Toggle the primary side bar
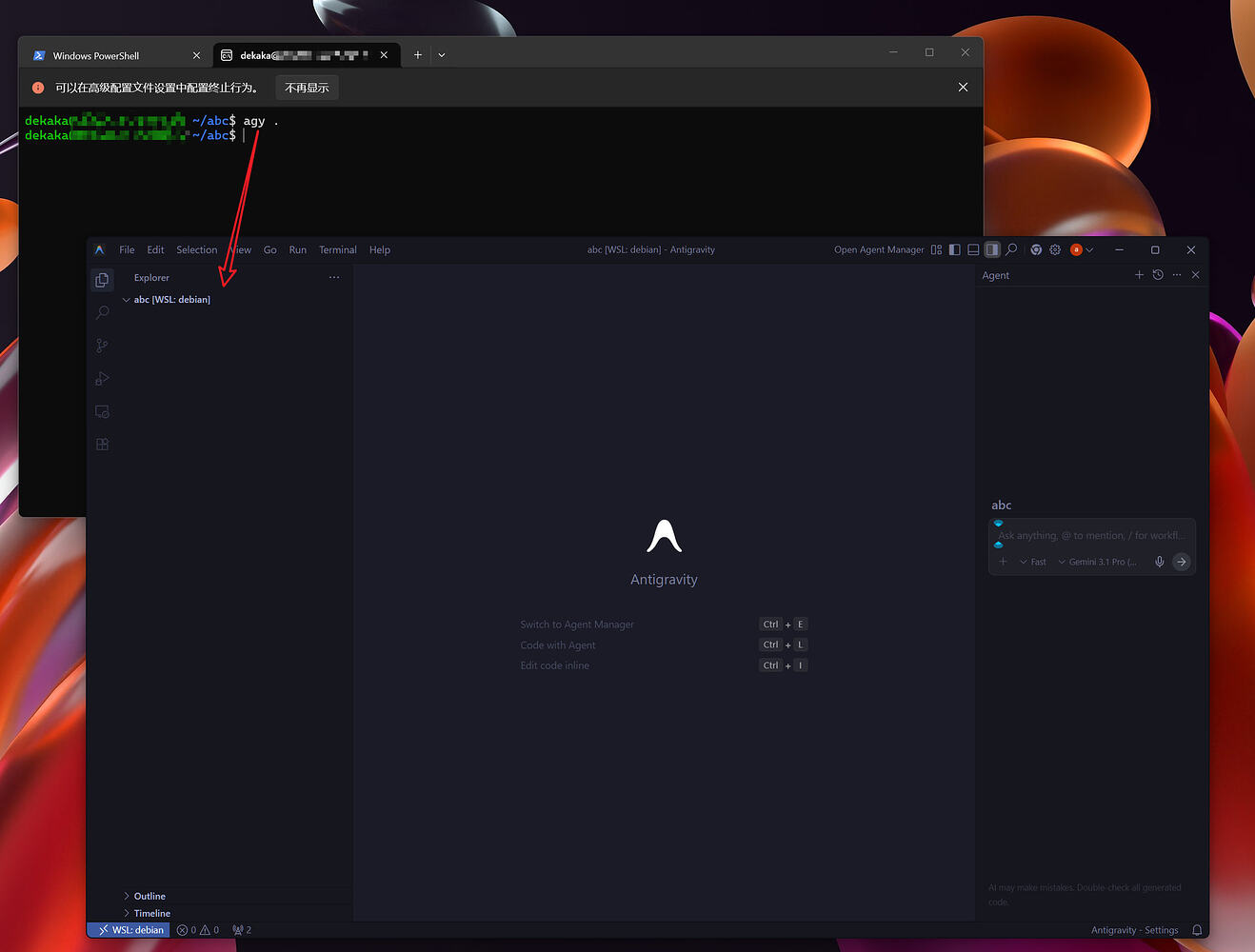The image size is (1255, 952). click(955, 249)
